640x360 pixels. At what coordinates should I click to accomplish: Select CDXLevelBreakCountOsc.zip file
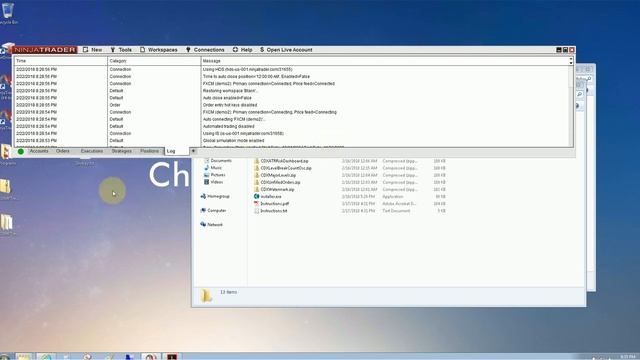pos(283,168)
